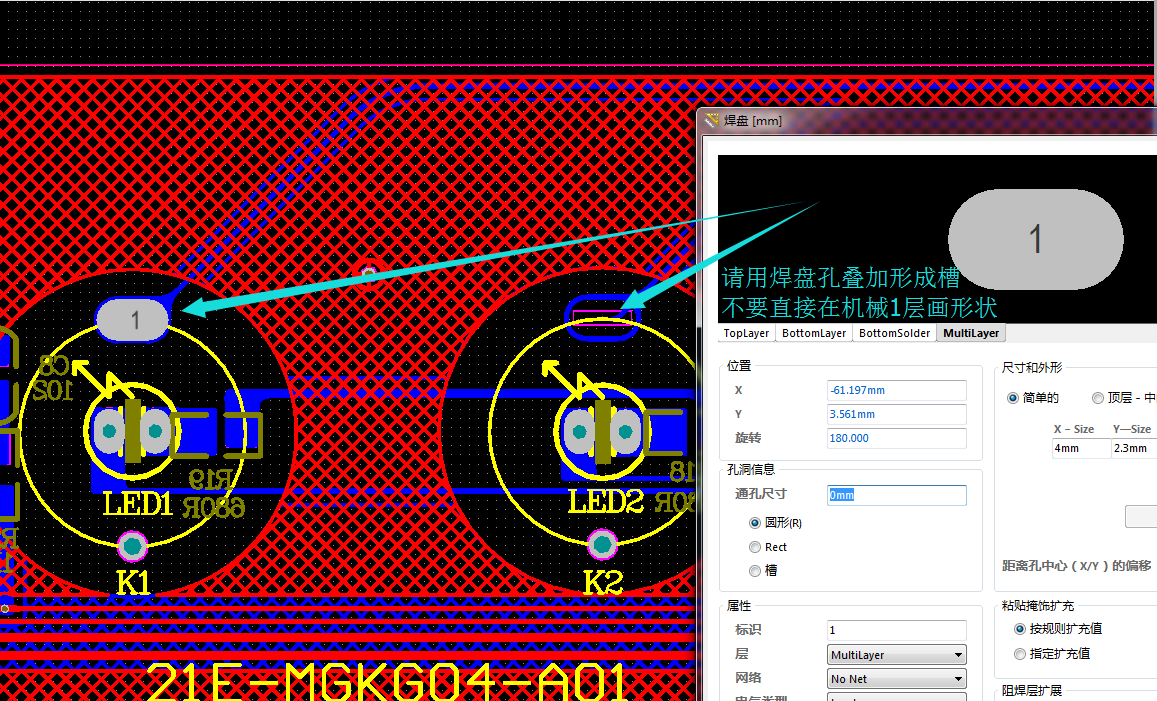This screenshot has height=701, width=1157.
Task: Click the 旋转 rotation input field
Action: (x=896, y=438)
